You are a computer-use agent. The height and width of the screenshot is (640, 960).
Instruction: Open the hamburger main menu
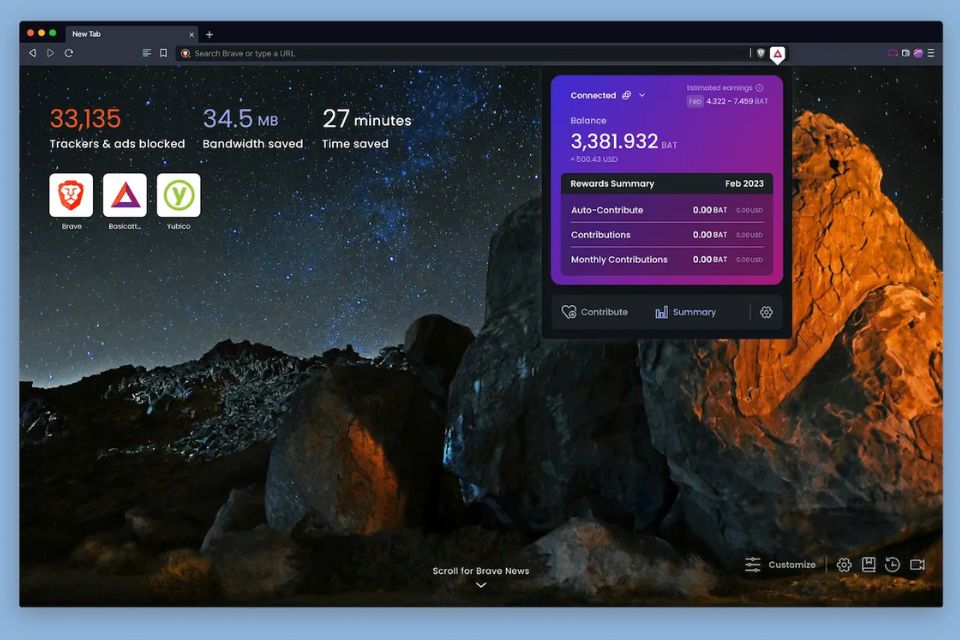point(931,53)
